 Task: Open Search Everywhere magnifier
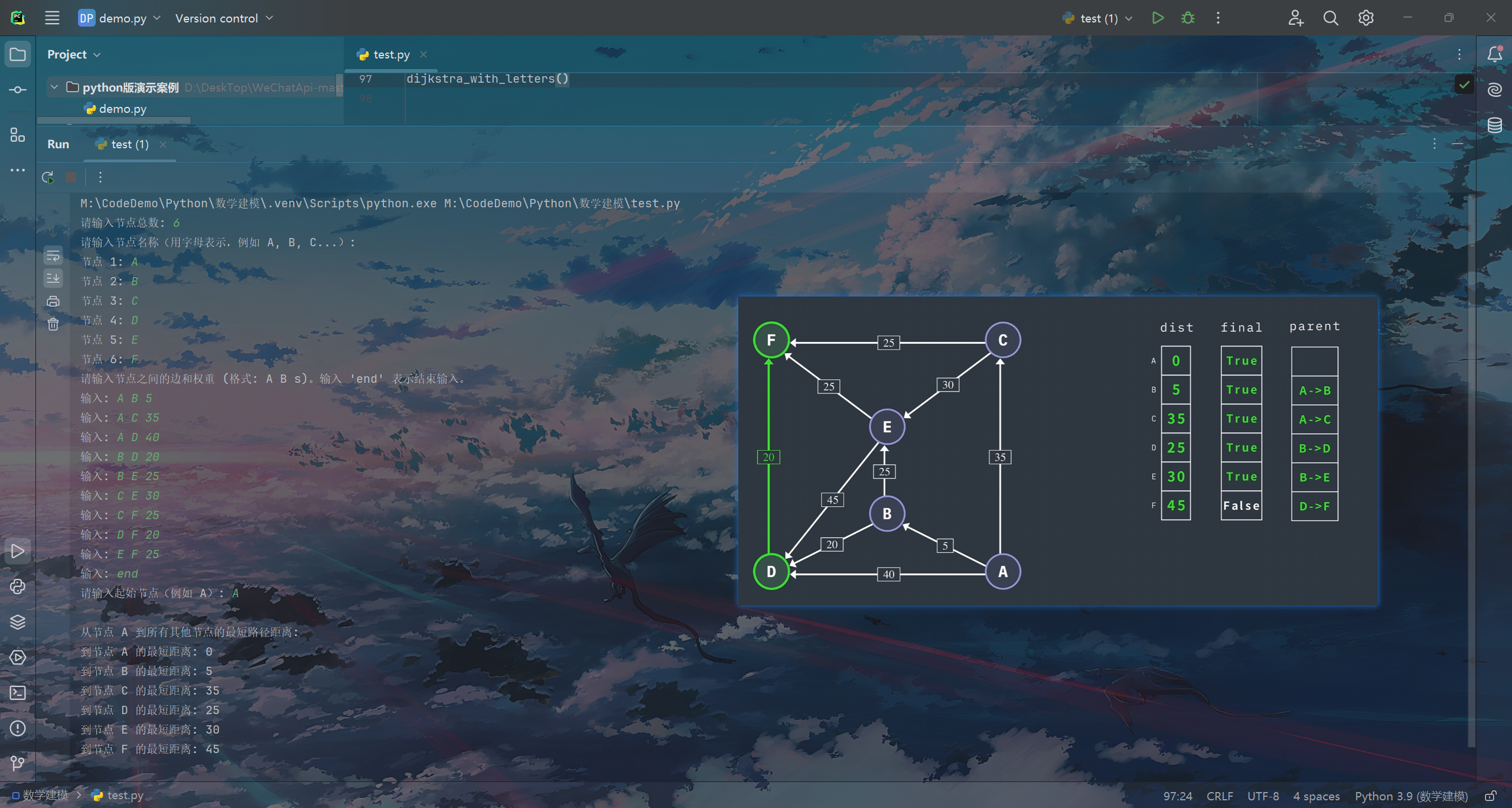click(1331, 18)
